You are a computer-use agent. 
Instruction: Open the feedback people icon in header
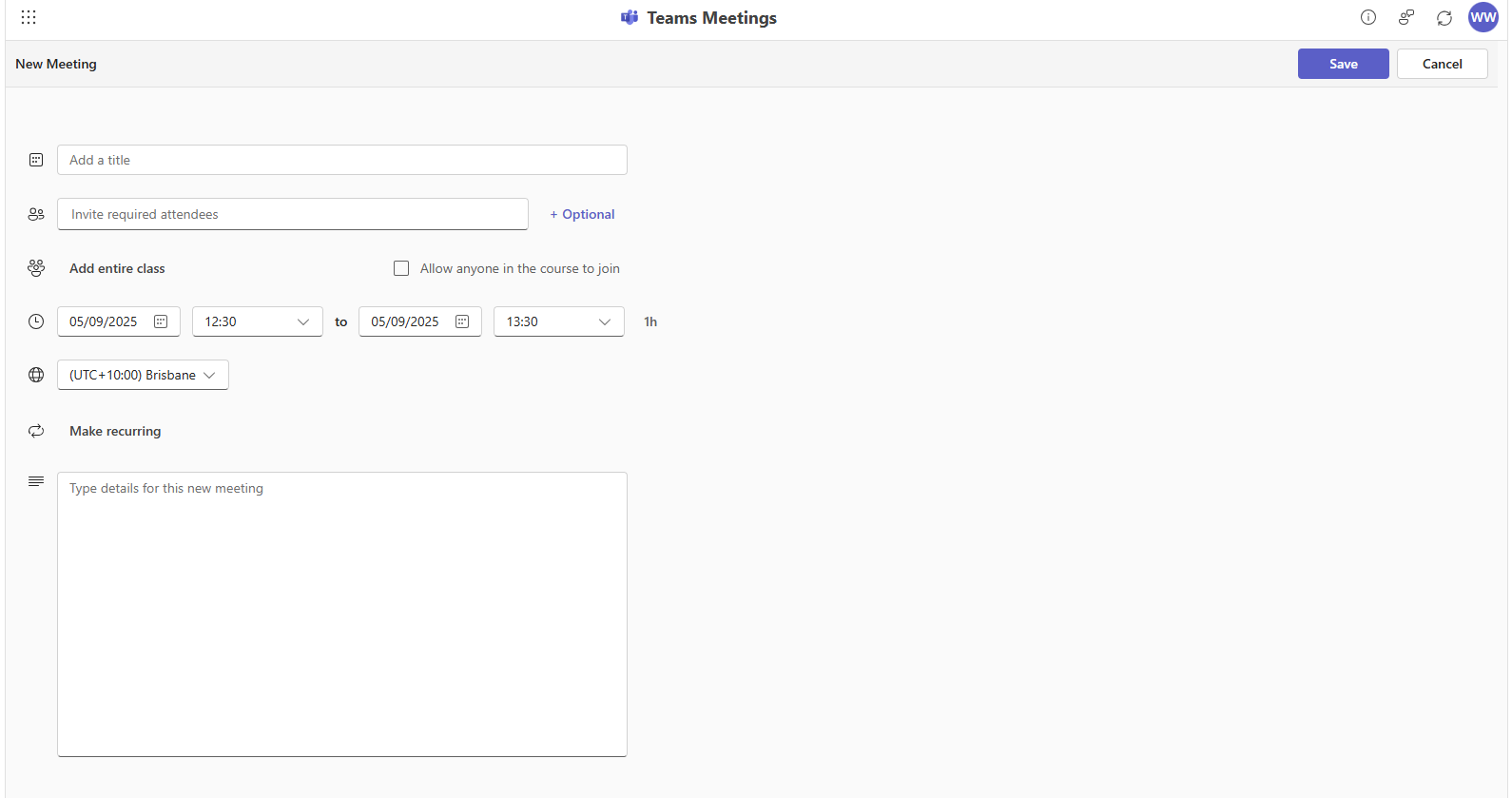[x=1405, y=17]
